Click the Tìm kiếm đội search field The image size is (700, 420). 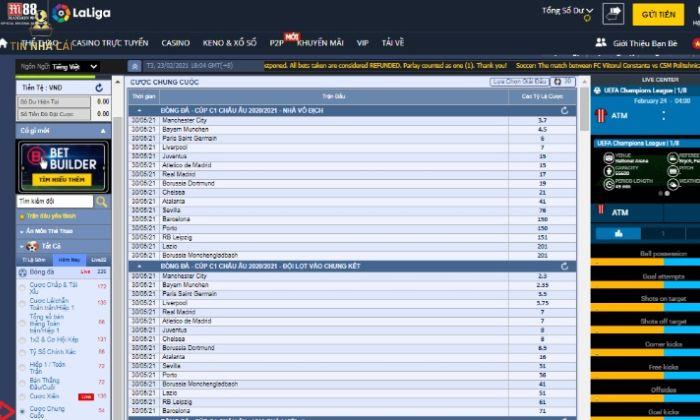click(55, 202)
